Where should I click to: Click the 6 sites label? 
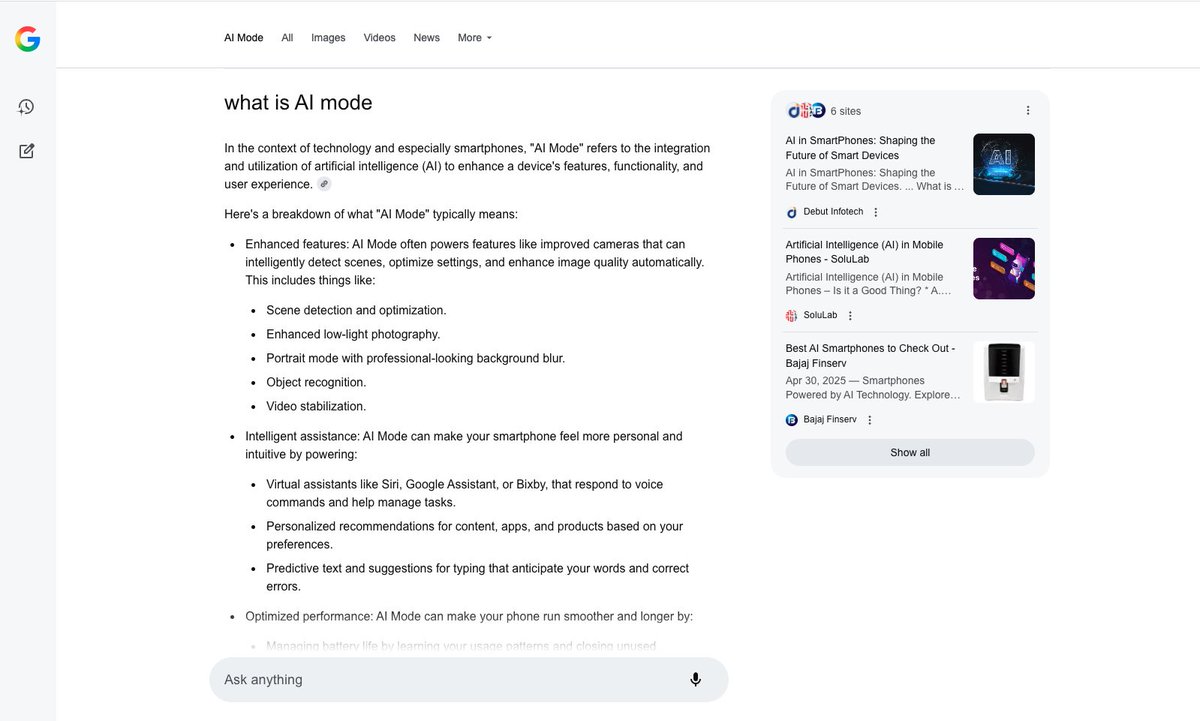pyautogui.click(x=846, y=111)
